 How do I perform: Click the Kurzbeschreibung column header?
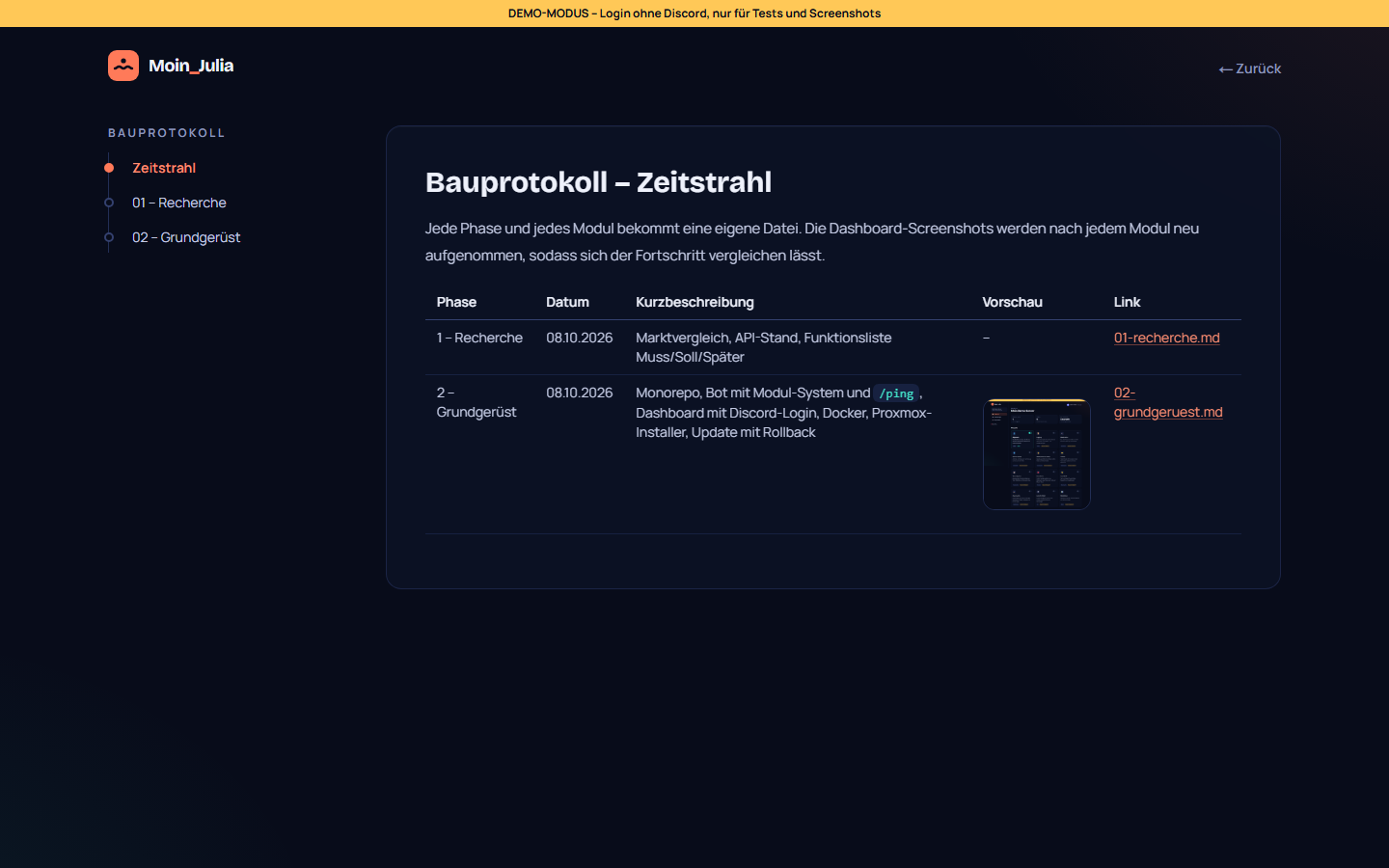694,302
